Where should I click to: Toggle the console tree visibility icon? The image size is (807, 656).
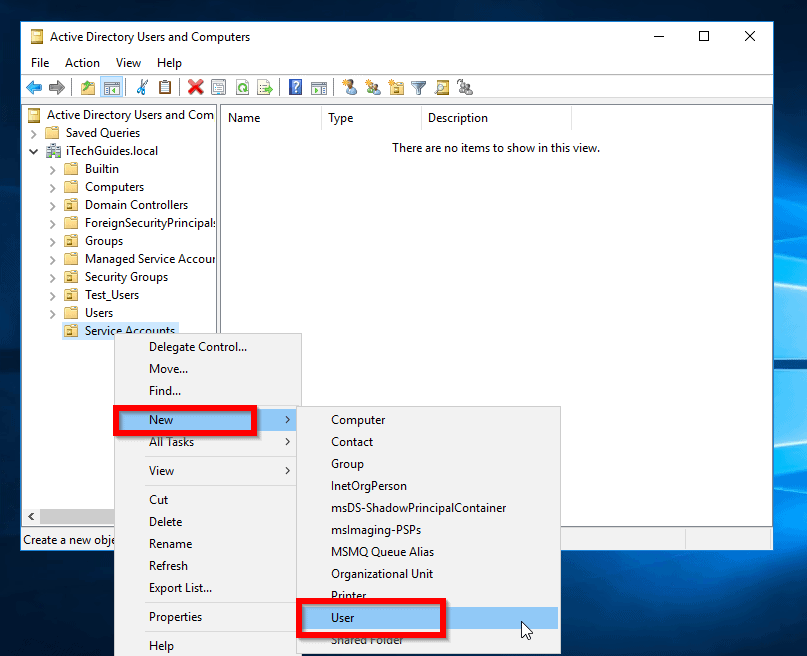110,87
